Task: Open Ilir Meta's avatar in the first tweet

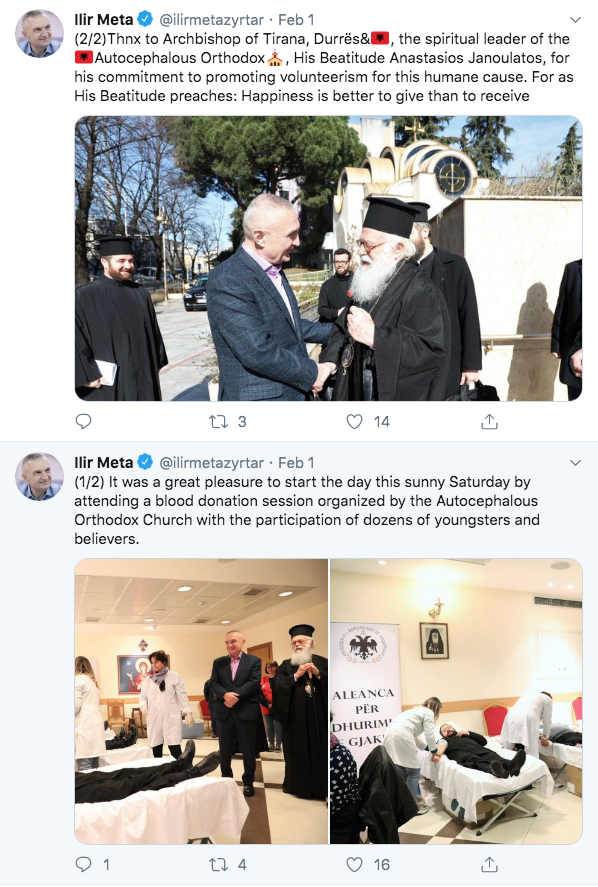Action: (x=39, y=33)
